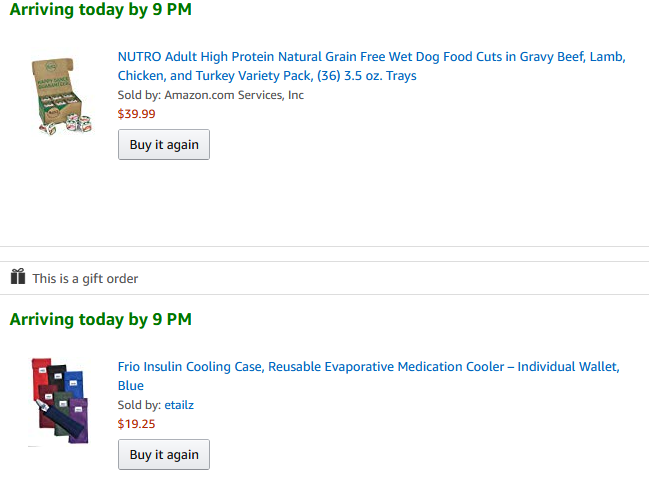The height and width of the screenshot is (499, 649).
Task: Click the gift box icon
Action: point(17,277)
